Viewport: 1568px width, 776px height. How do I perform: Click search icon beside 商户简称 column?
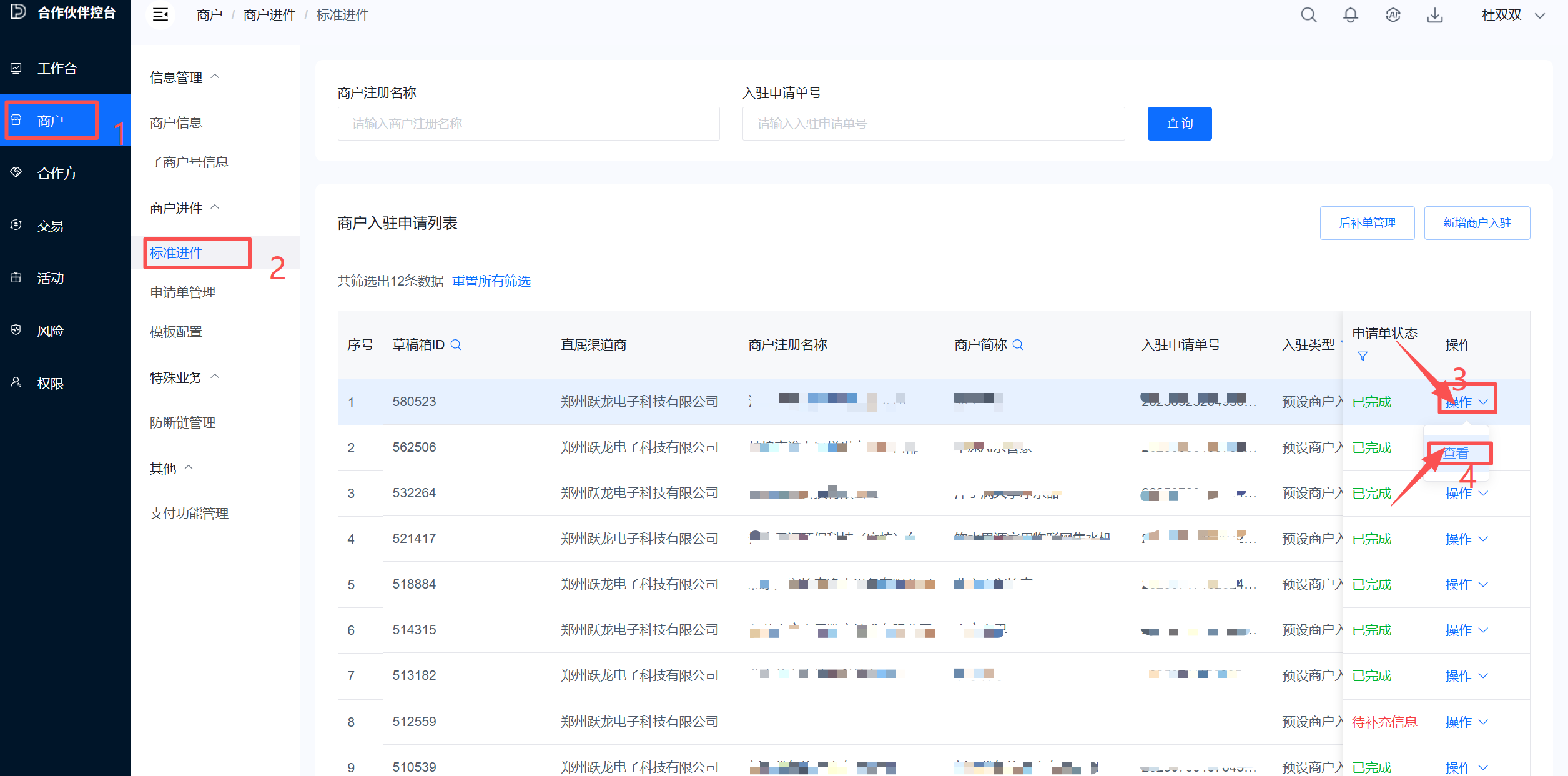coord(1018,344)
